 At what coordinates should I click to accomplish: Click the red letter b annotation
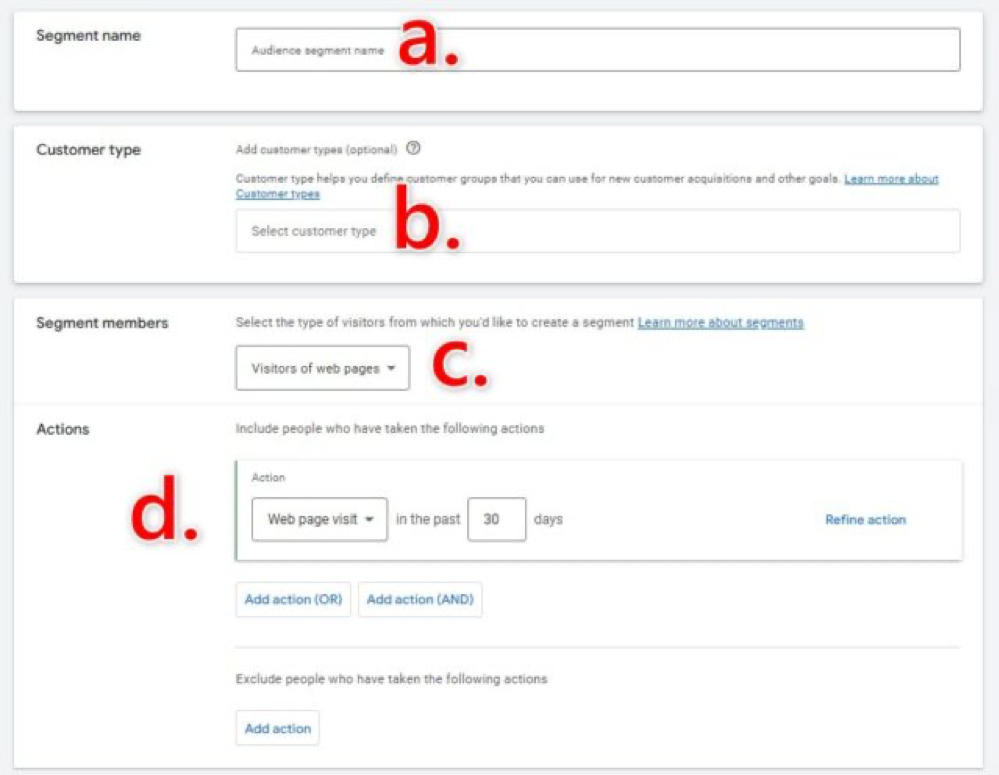click(x=426, y=228)
